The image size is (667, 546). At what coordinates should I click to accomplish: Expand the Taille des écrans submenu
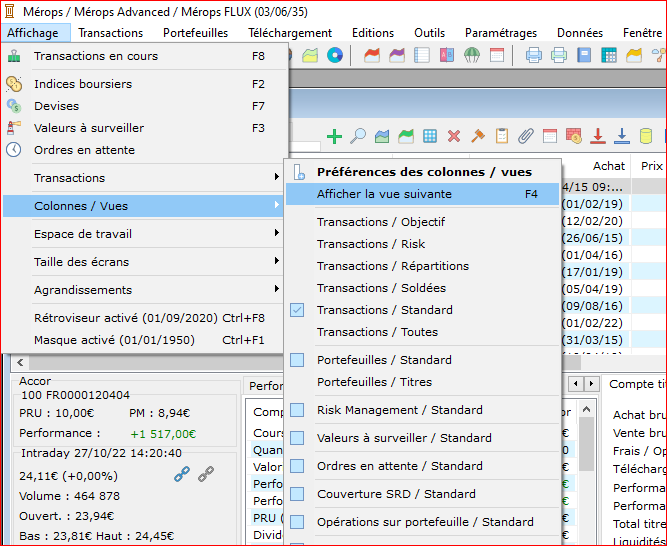point(143,262)
